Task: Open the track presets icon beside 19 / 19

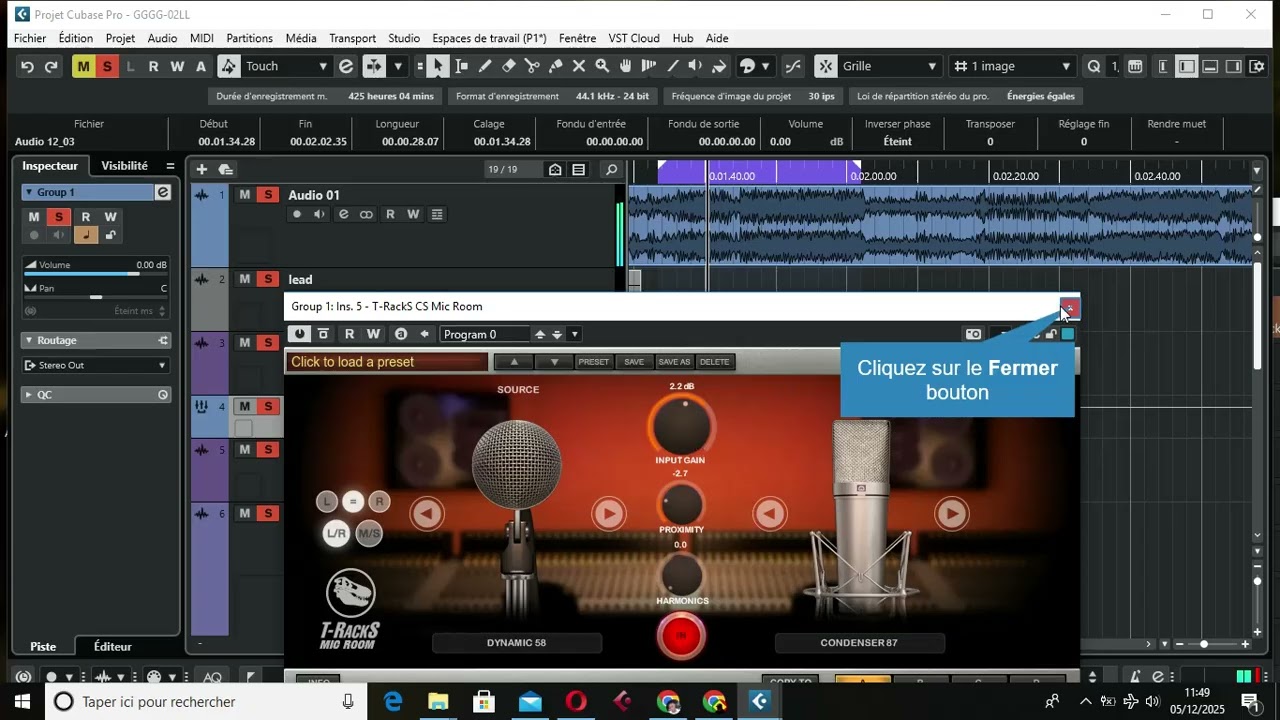Action: [555, 169]
